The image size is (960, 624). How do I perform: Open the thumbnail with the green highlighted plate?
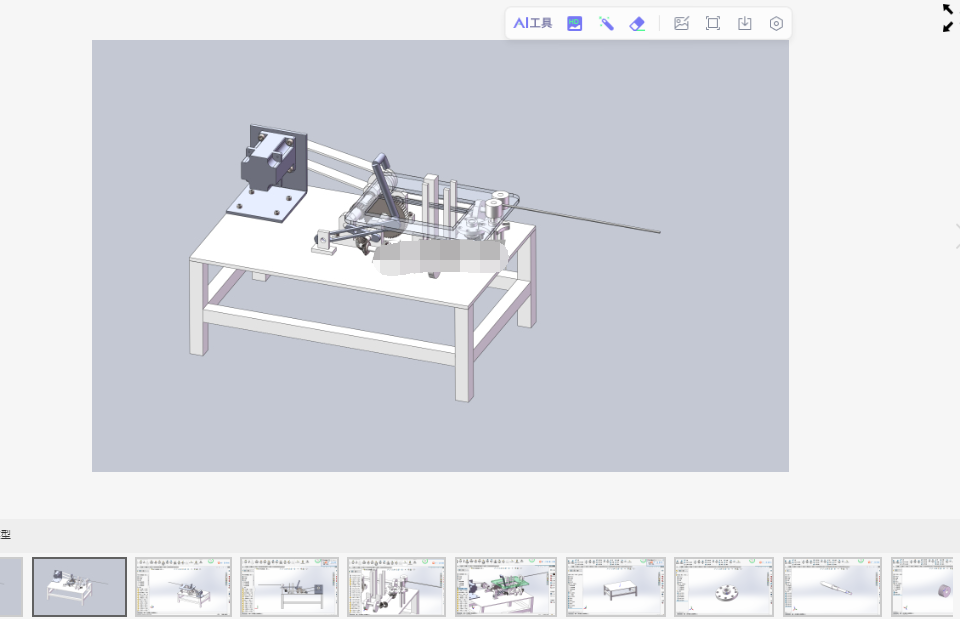click(x=506, y=587)
